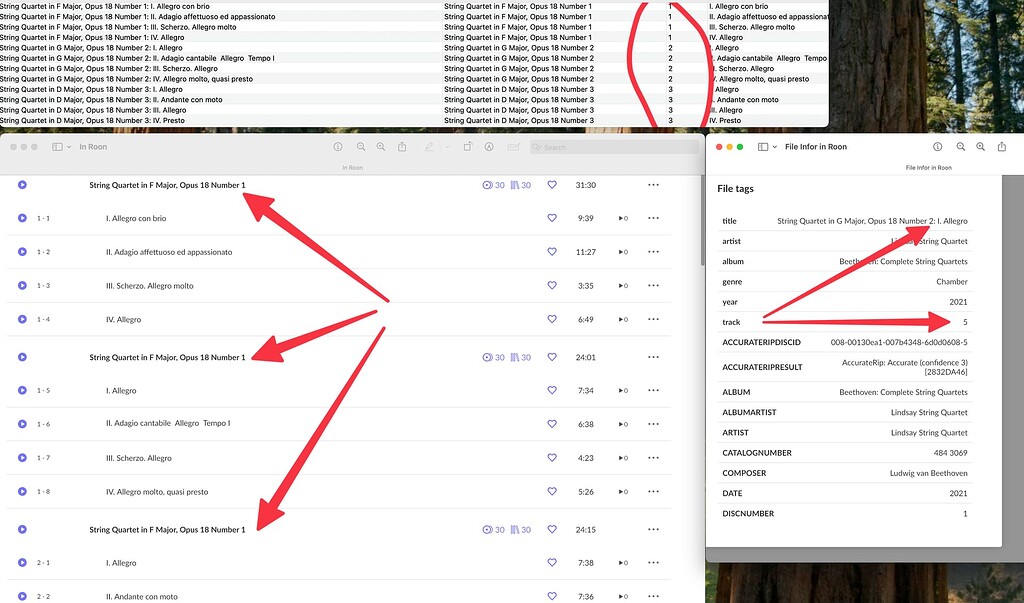The width and height of the screenshot is (1024, 603).
Task: Open more options for "IV. Allegro" track
Action: pyautogui.click(x=653, y=320)
